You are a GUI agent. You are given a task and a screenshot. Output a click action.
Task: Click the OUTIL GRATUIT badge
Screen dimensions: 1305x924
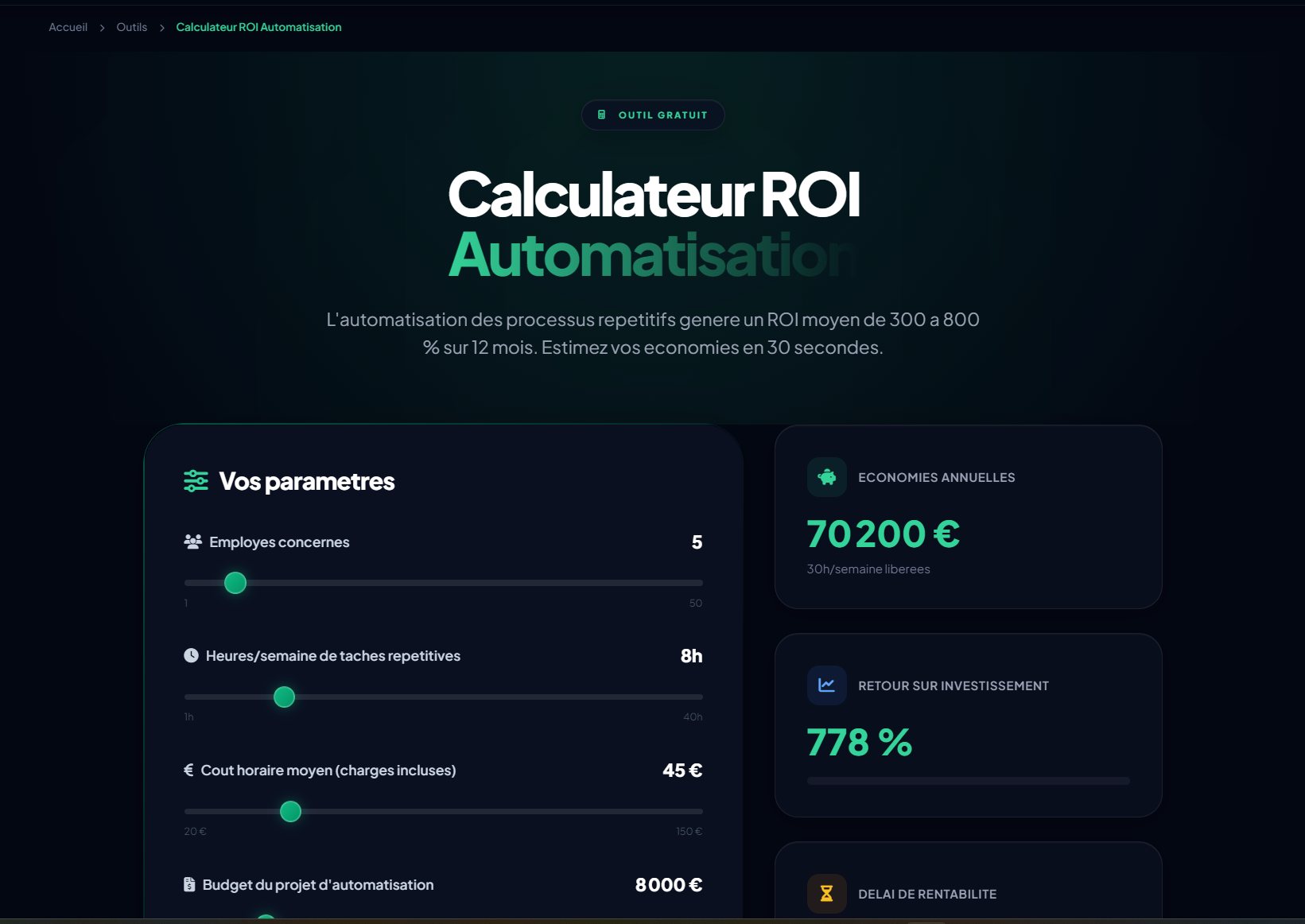[x=652, y=115]
